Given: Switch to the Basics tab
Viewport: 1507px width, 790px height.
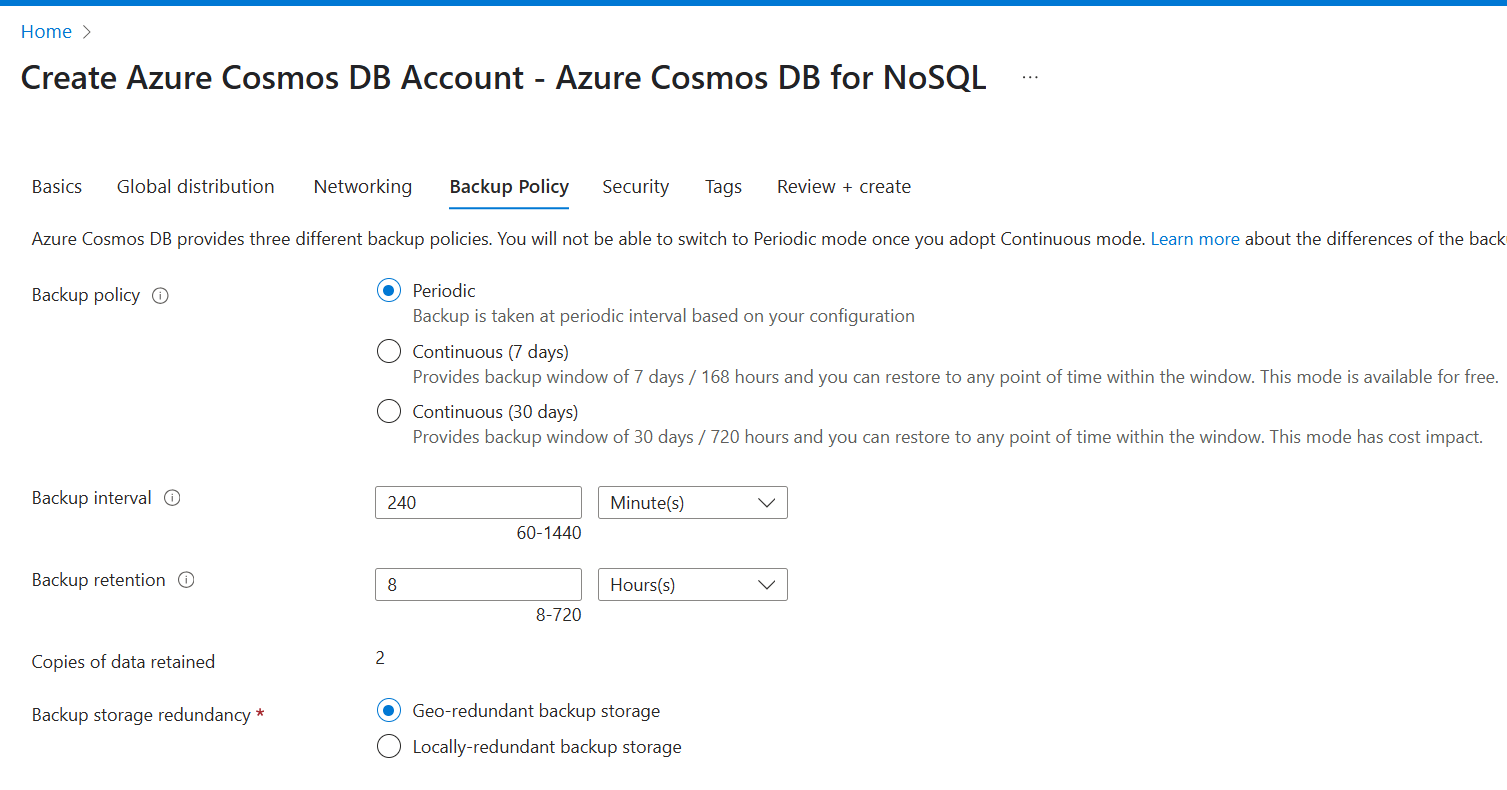Looking at the screenshot, I should [57, 187].
